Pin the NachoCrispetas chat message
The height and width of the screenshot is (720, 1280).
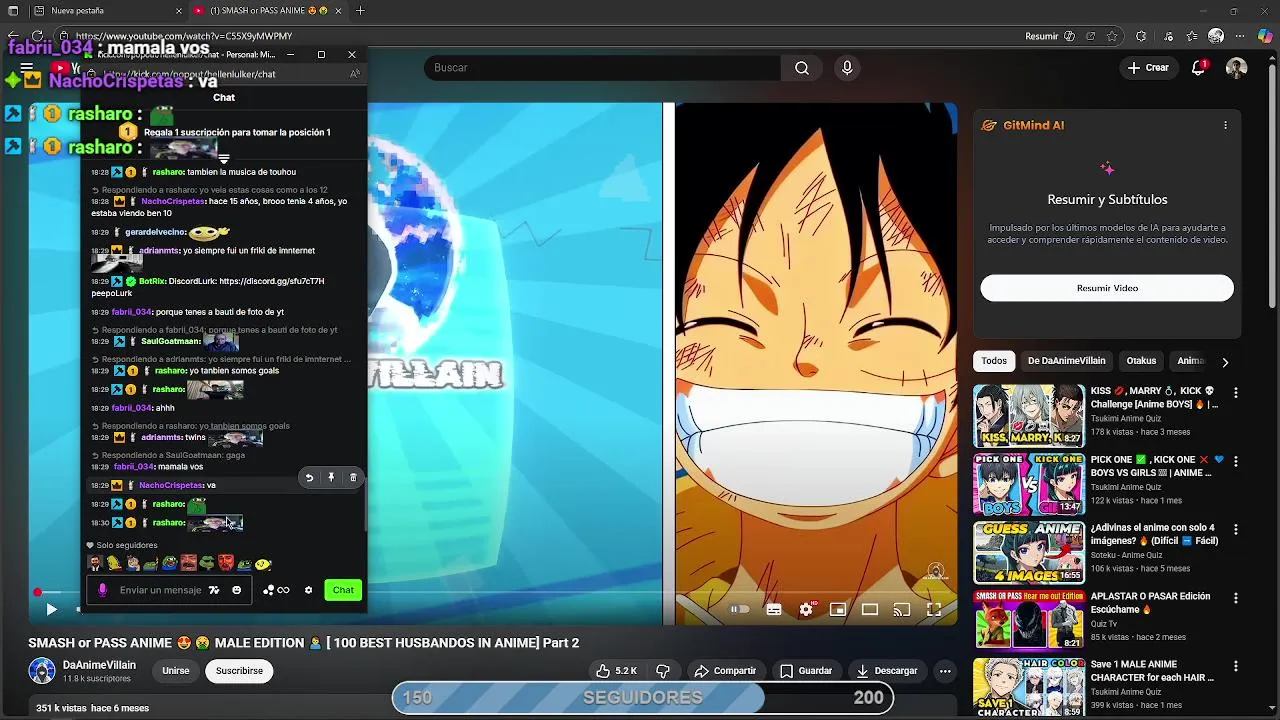pos(331,478)
